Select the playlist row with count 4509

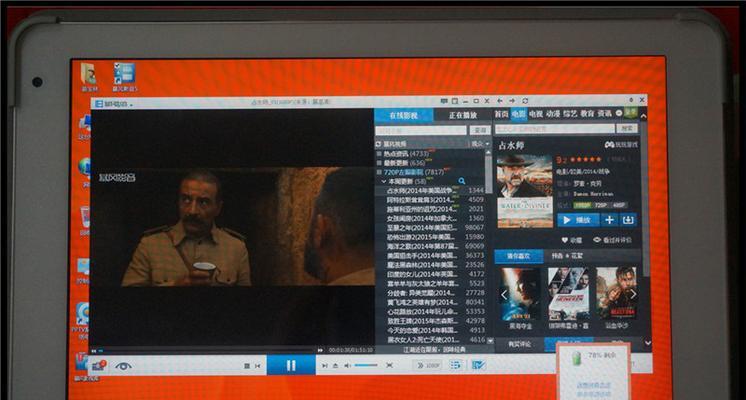[x=430, y=199]
